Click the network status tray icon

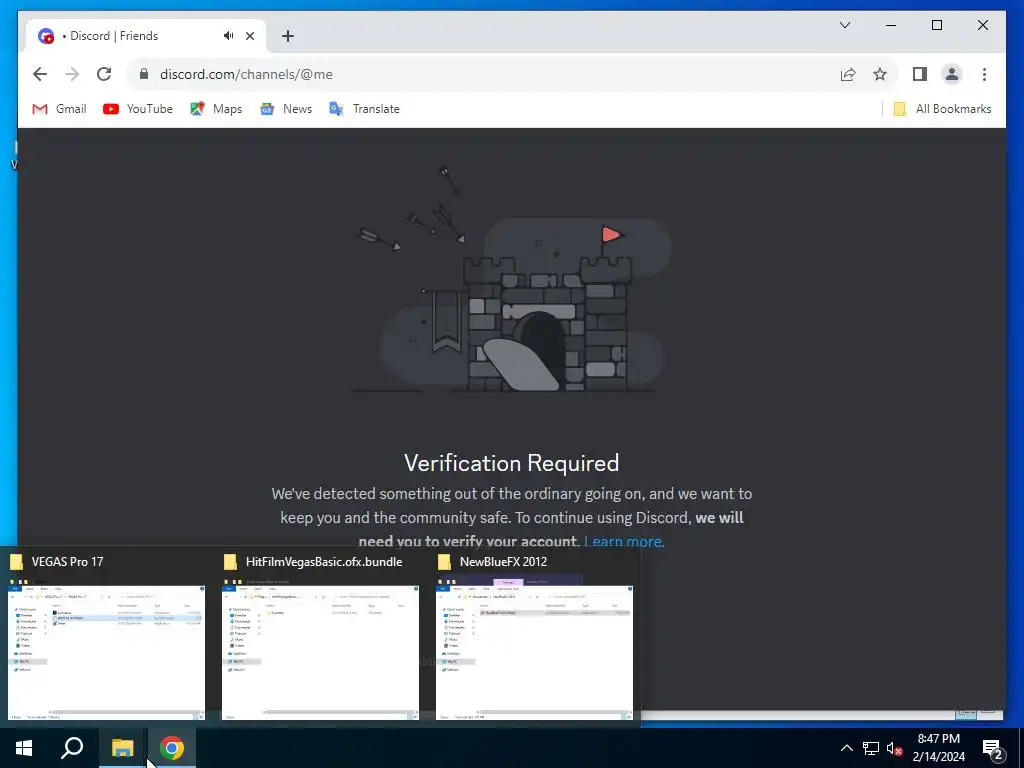(x=871, y=748)
